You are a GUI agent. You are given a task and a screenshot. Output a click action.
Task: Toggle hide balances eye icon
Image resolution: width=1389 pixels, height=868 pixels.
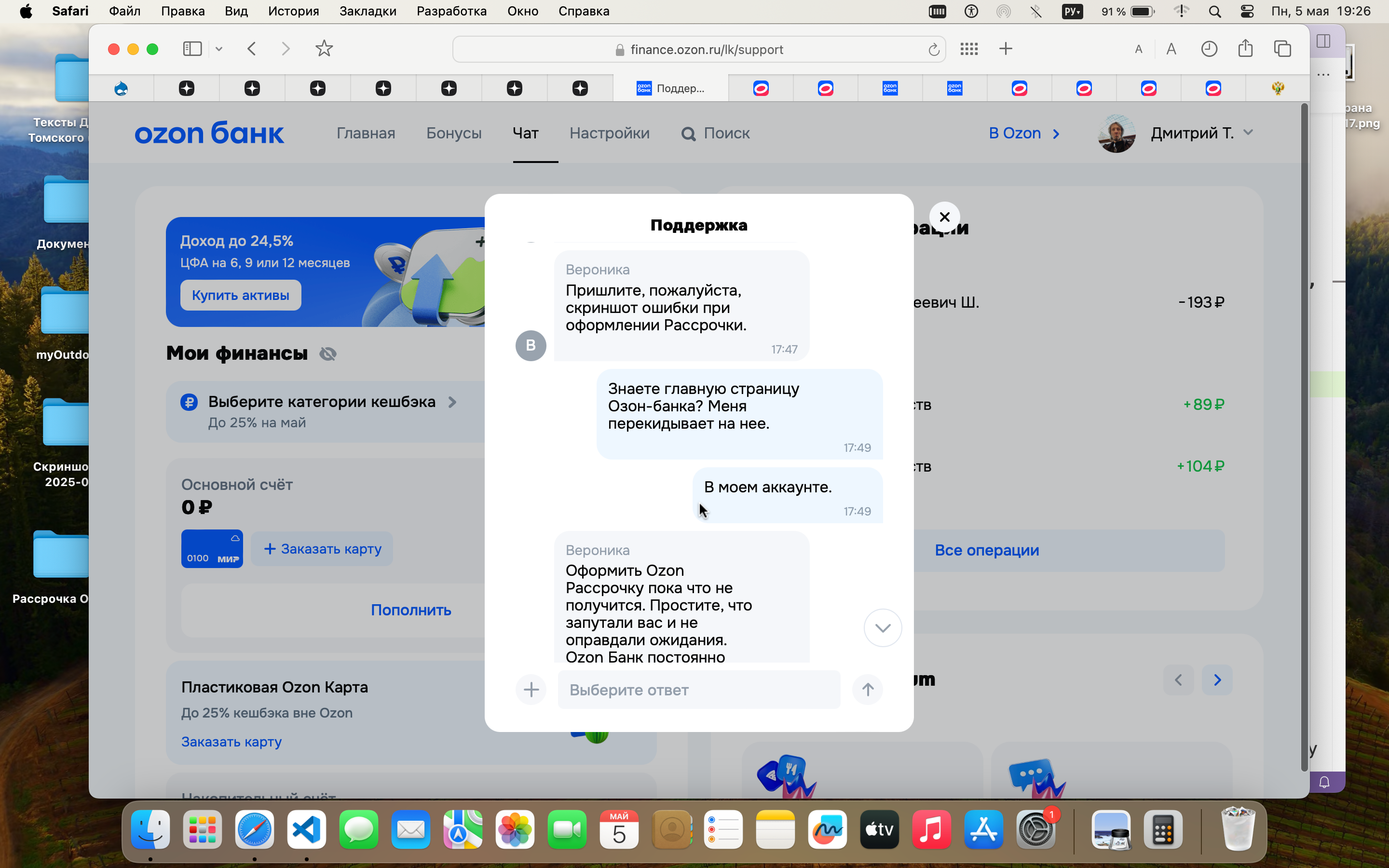click(x=328, y=353)
